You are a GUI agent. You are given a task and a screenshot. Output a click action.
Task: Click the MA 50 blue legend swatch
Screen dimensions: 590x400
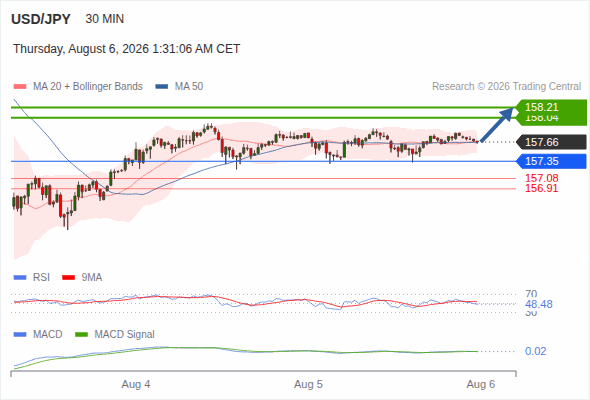(x=161, y=87)
